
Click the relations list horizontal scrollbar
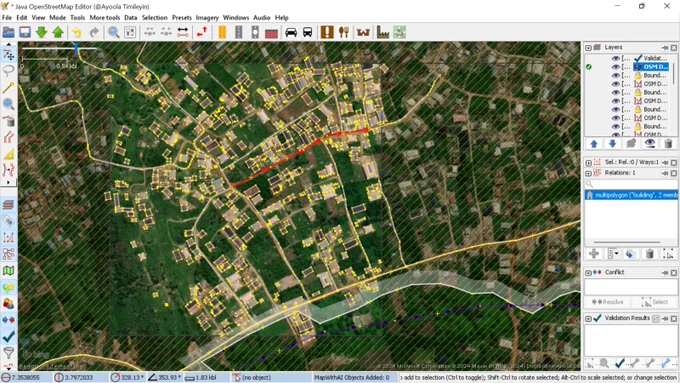627,242
